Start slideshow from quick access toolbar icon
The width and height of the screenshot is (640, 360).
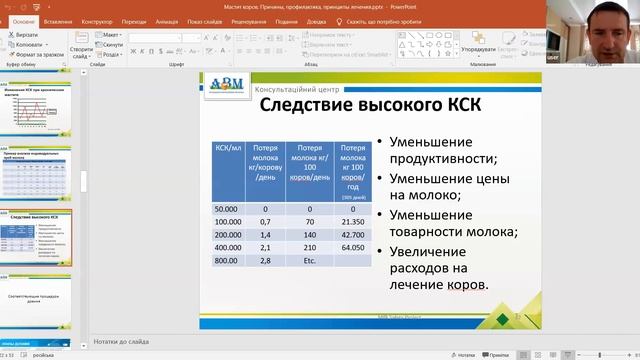tap(36, 7)
